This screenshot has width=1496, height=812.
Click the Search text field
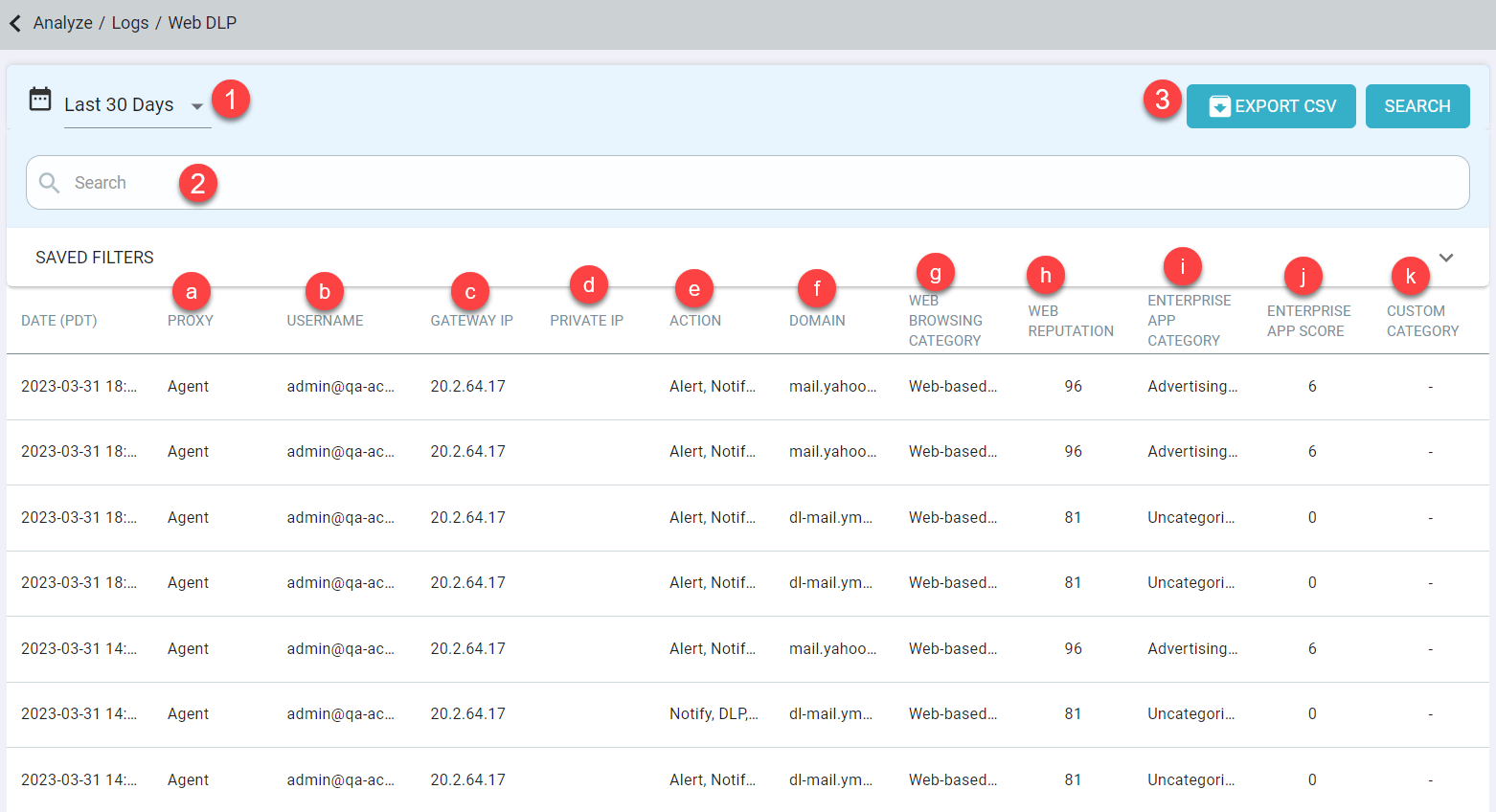click(x=747, y=183)
